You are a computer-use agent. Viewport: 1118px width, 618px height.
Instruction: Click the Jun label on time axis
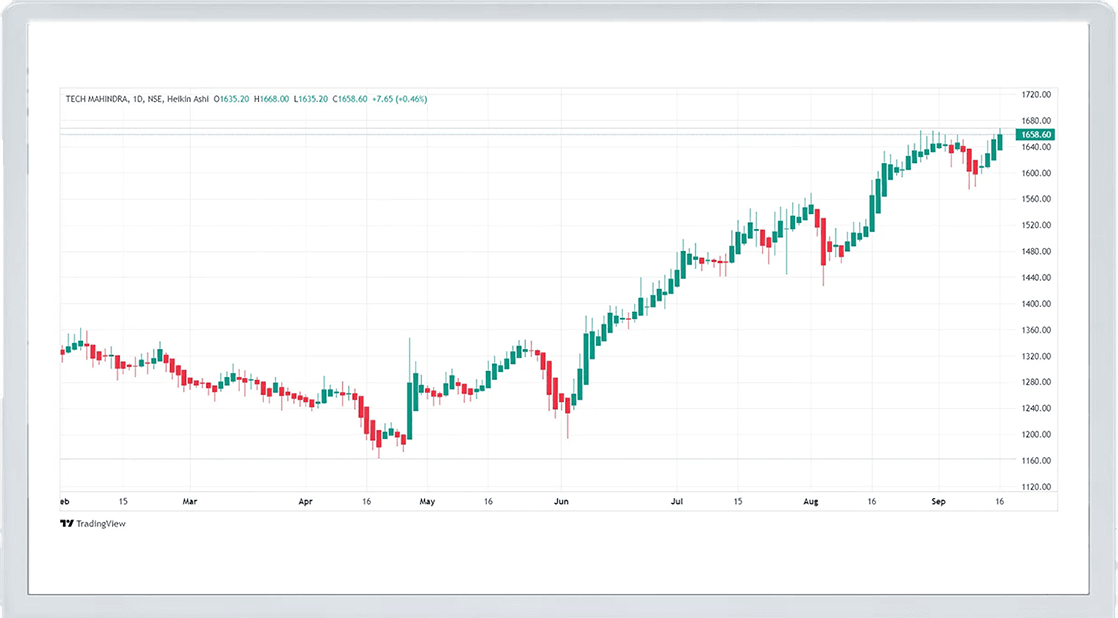tap(561, 500)
